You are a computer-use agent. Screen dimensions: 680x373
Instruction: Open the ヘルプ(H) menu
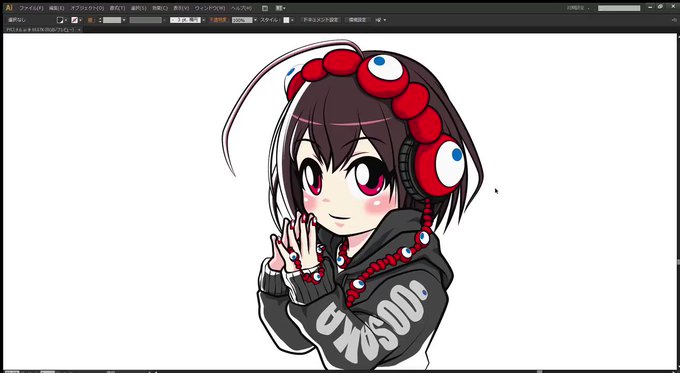(x=241, y=8)
